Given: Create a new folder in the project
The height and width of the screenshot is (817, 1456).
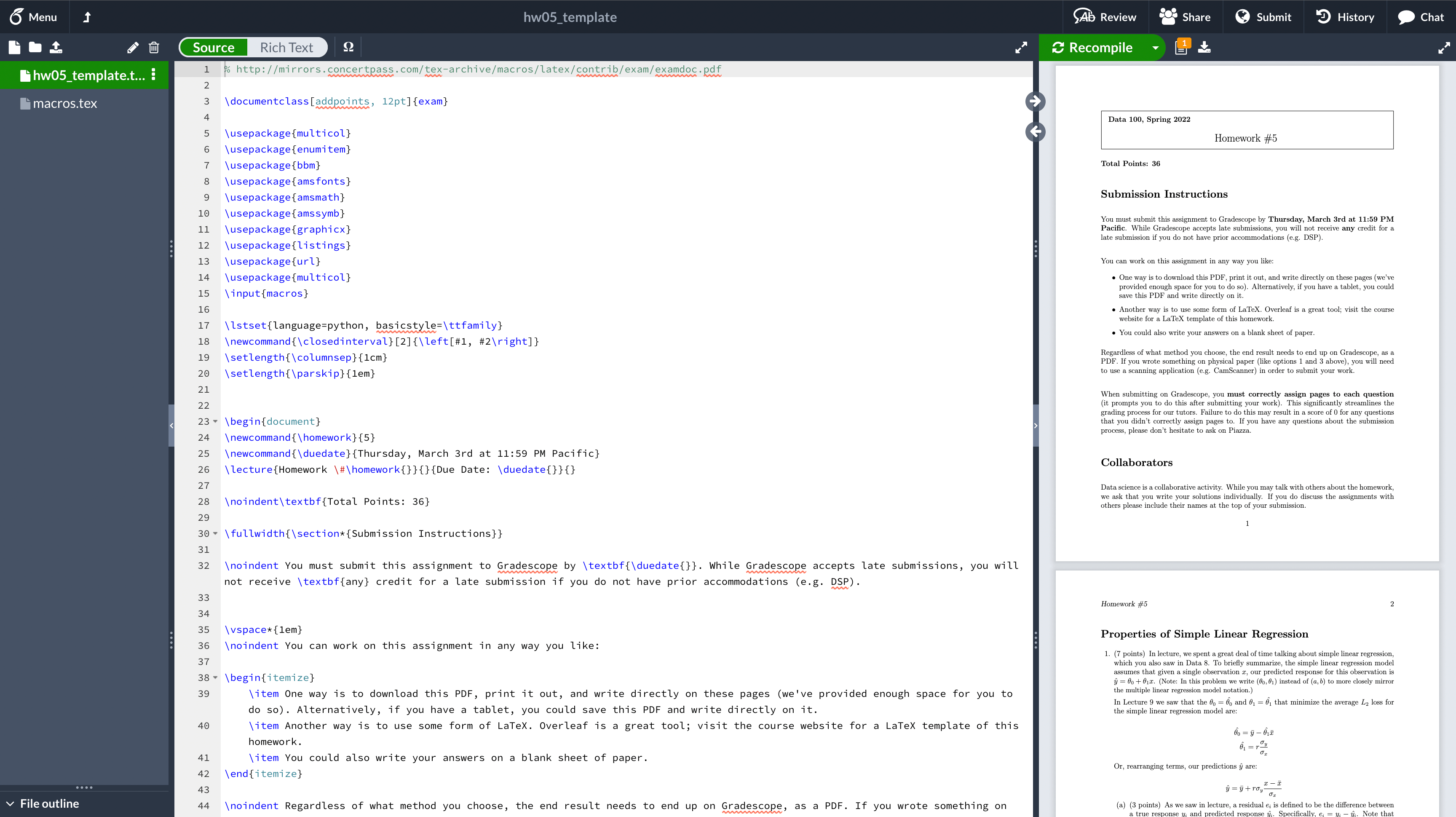Looking at the screenshot, I should 35,48.
